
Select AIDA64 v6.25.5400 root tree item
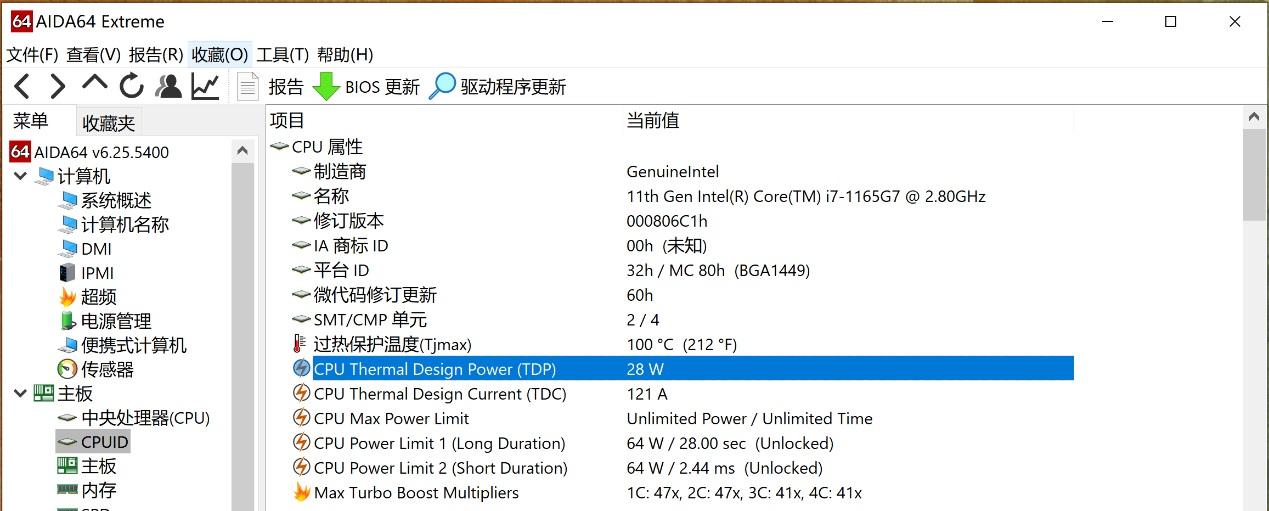pyautogui.click(x=90, y=152)
